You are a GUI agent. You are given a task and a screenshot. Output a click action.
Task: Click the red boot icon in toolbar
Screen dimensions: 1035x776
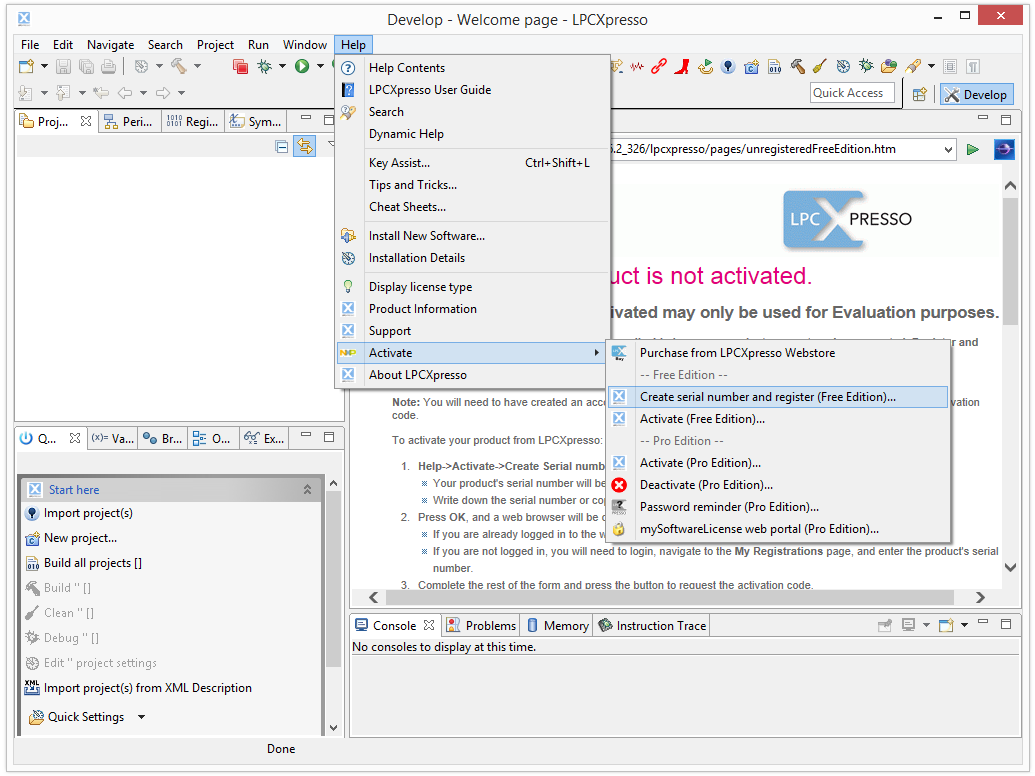coord(682,66)
